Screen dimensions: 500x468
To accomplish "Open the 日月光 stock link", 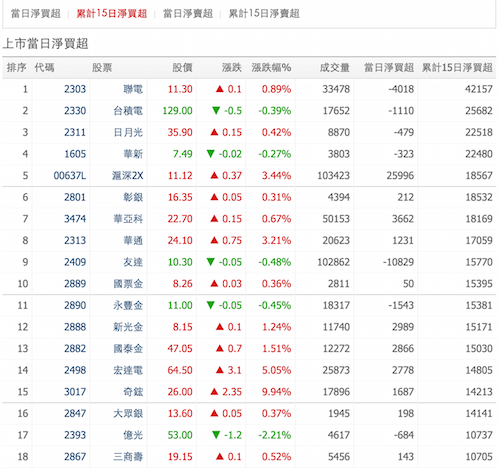I will 128,132.
